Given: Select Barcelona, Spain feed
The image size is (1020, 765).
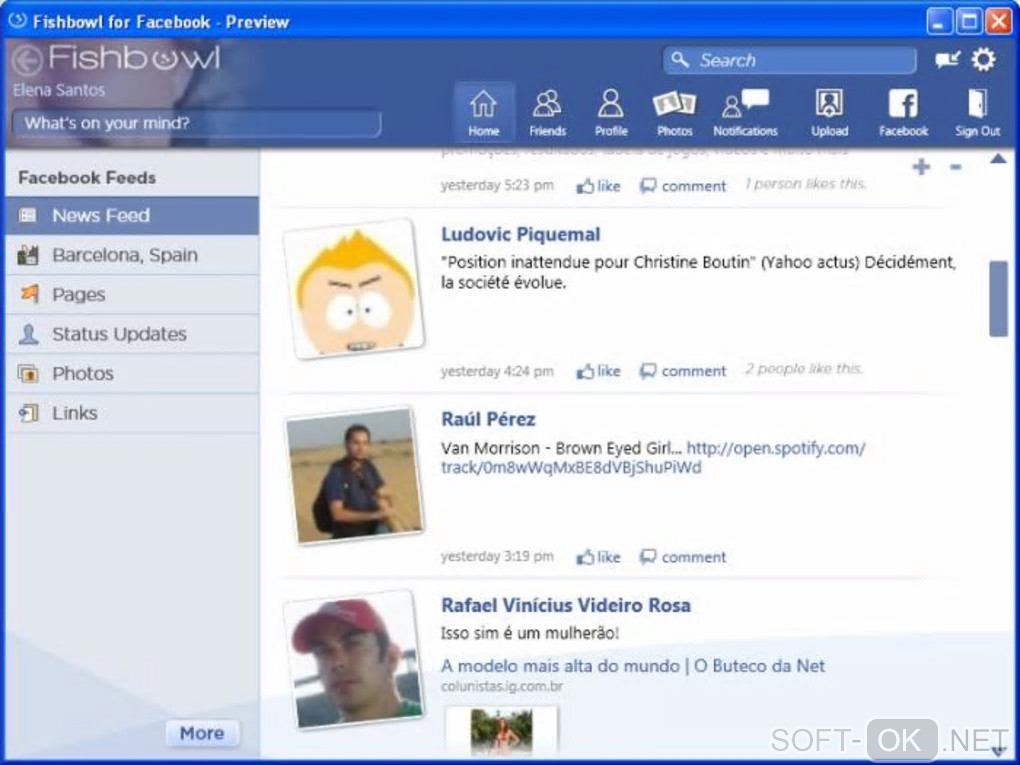Looking at the screenshot, I should pyautogui.click(x=132, y=255).
